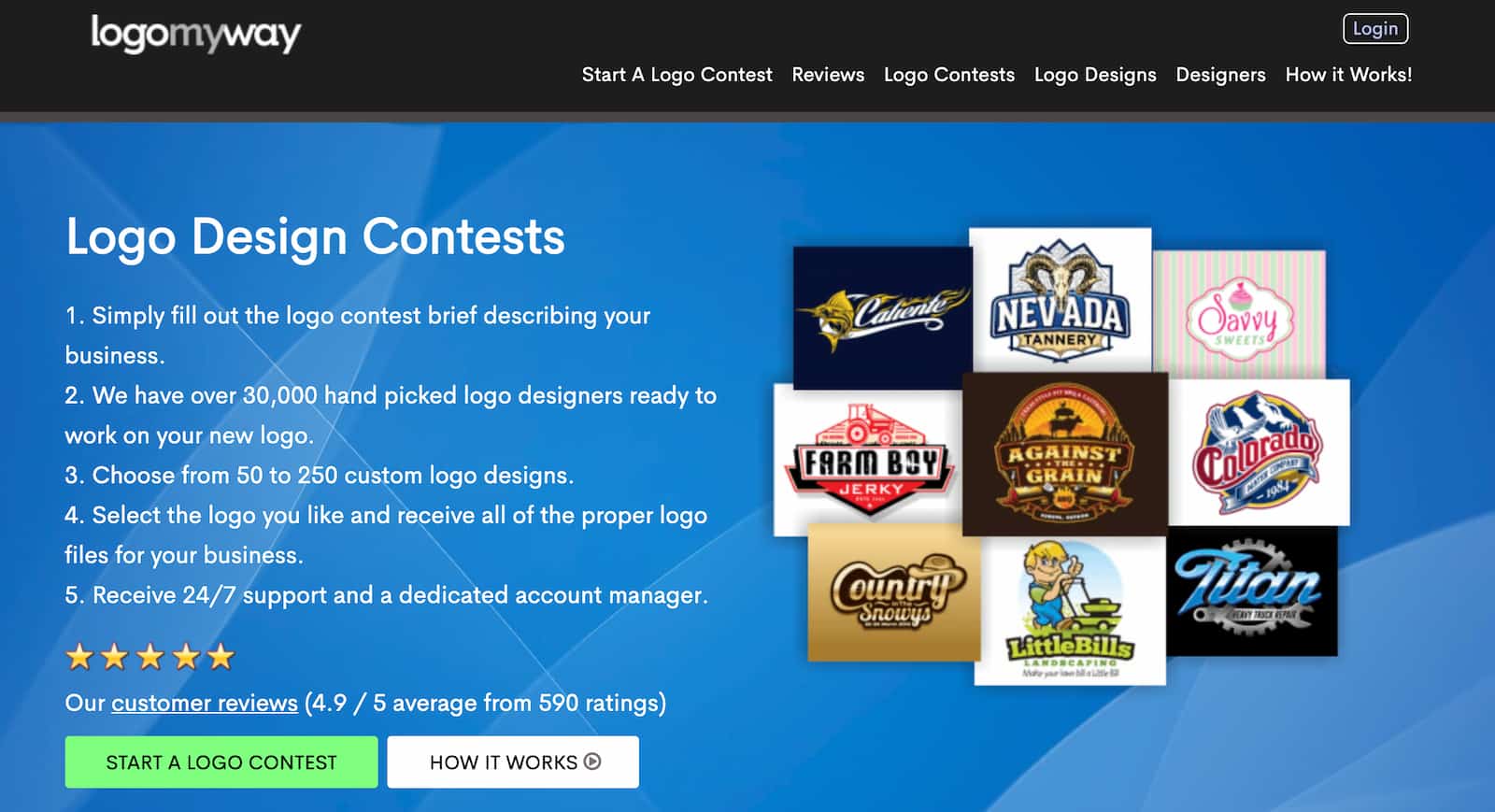The height and width of the screenshot is (812, 1495).
Task: Select Logo Designs in the navigation
Action: point(1095,75)
